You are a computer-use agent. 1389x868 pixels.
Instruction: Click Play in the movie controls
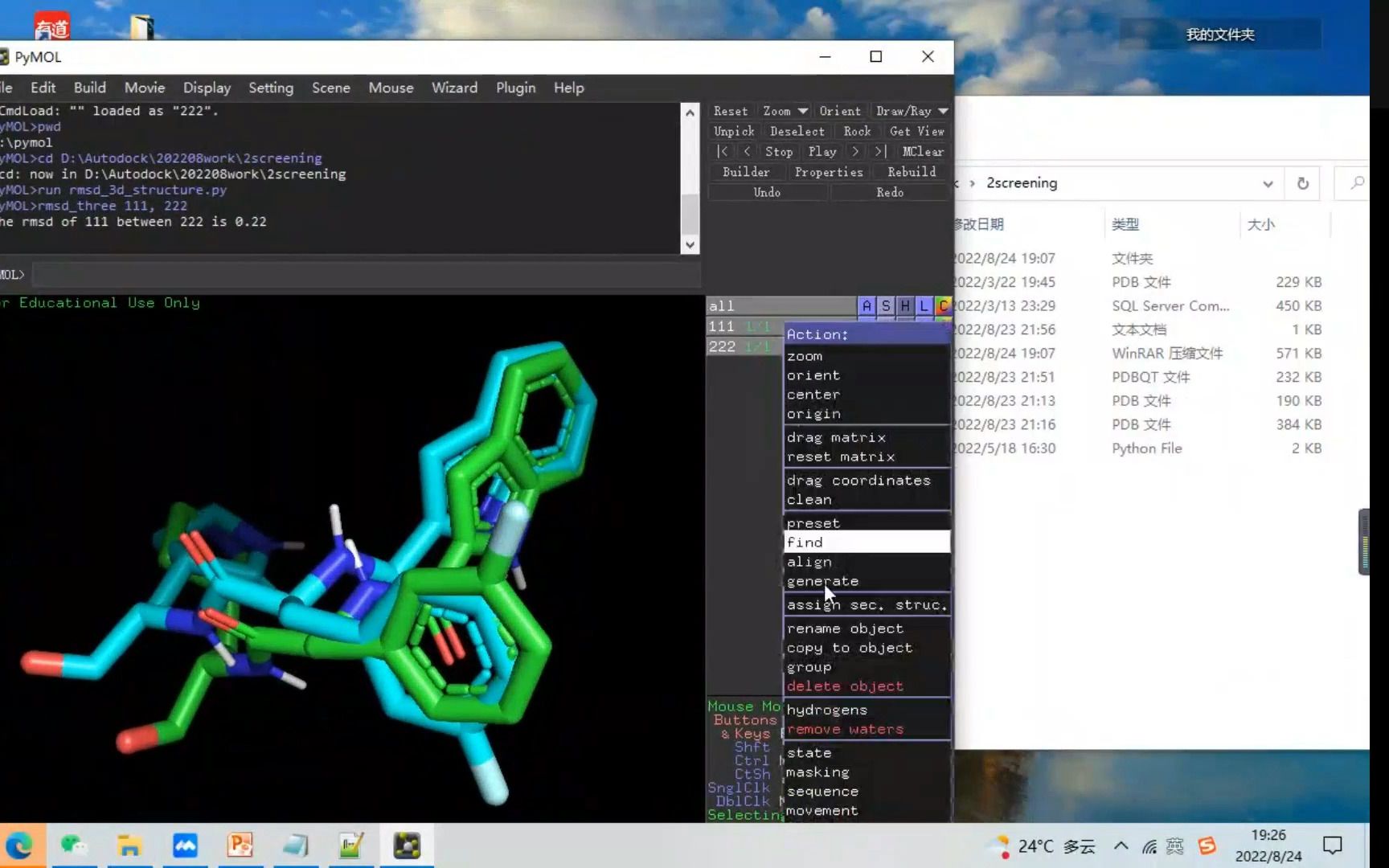click(822, 151)
